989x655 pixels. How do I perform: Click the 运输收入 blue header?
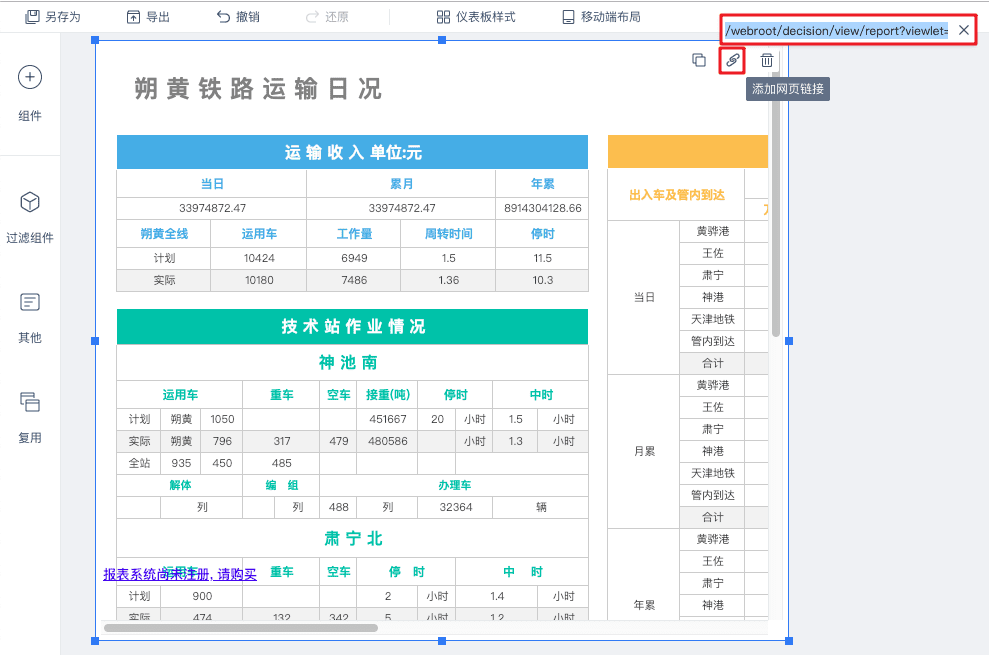352,152
